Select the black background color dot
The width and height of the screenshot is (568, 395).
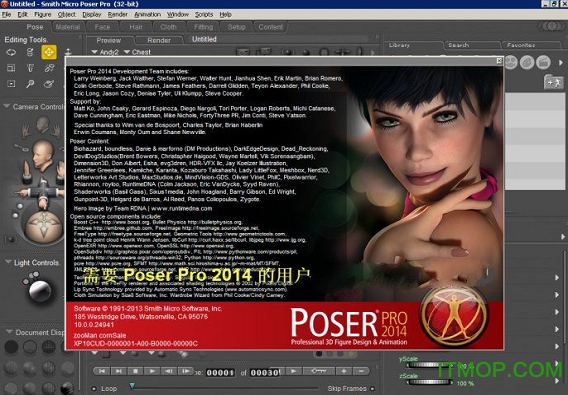click(x=319, y=354)
